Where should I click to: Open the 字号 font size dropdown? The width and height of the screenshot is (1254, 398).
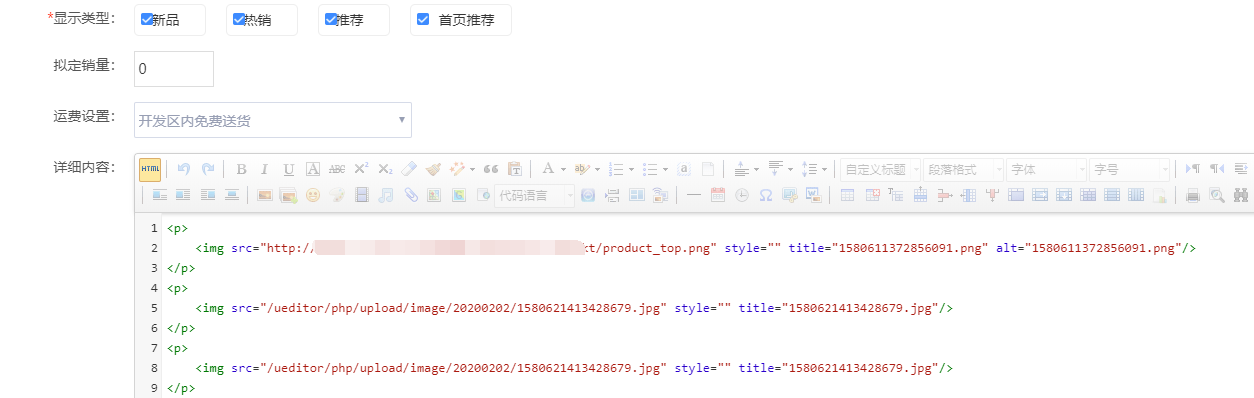click(1130, 169)
